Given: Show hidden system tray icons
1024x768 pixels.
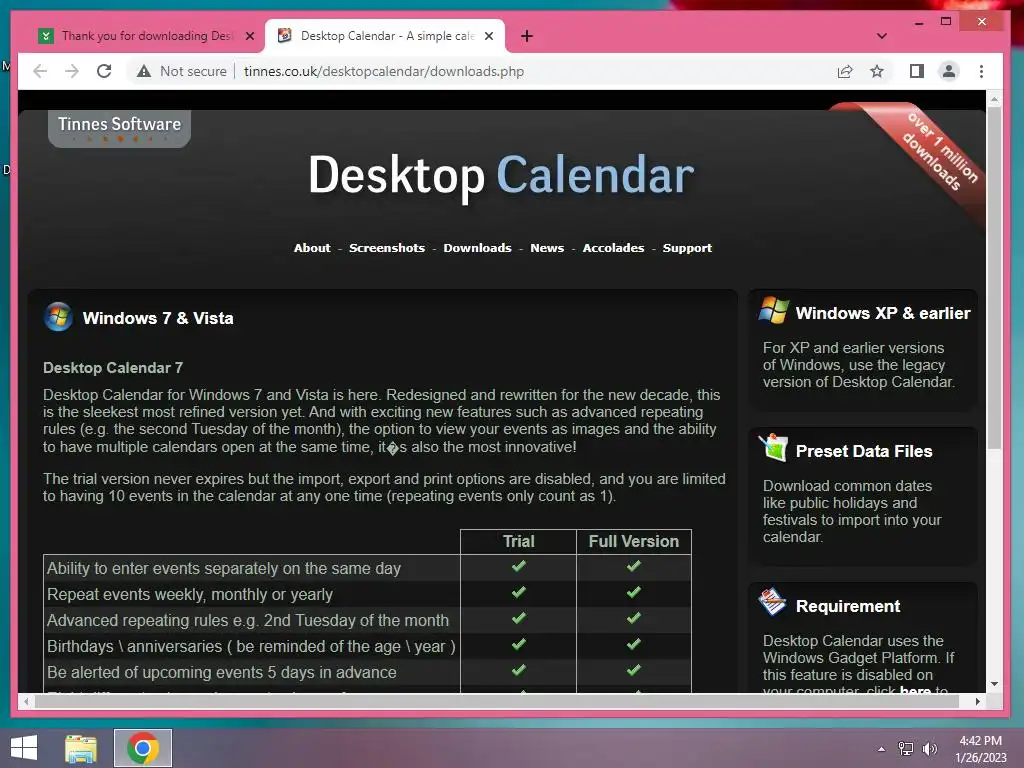Looking at the screenshot, I should pyautogui.click(x=882, y=749).
